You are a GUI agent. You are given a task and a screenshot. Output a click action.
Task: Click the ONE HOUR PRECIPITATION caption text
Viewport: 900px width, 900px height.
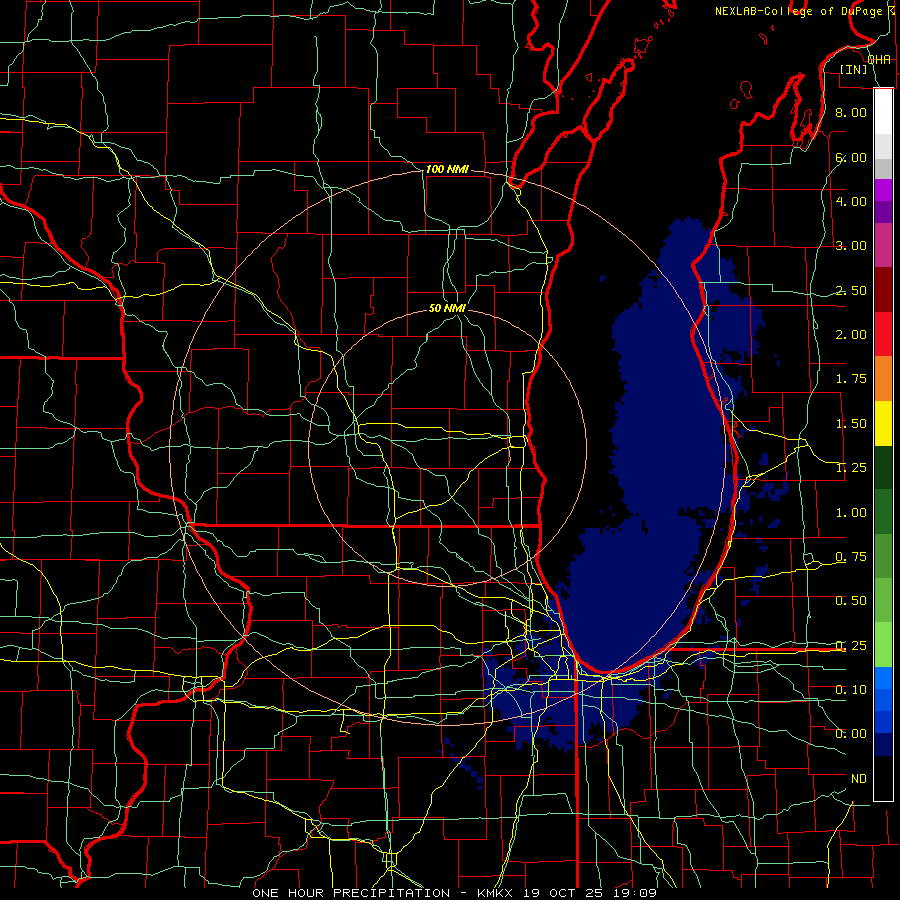pyautogui.click(x=351, y=893)
